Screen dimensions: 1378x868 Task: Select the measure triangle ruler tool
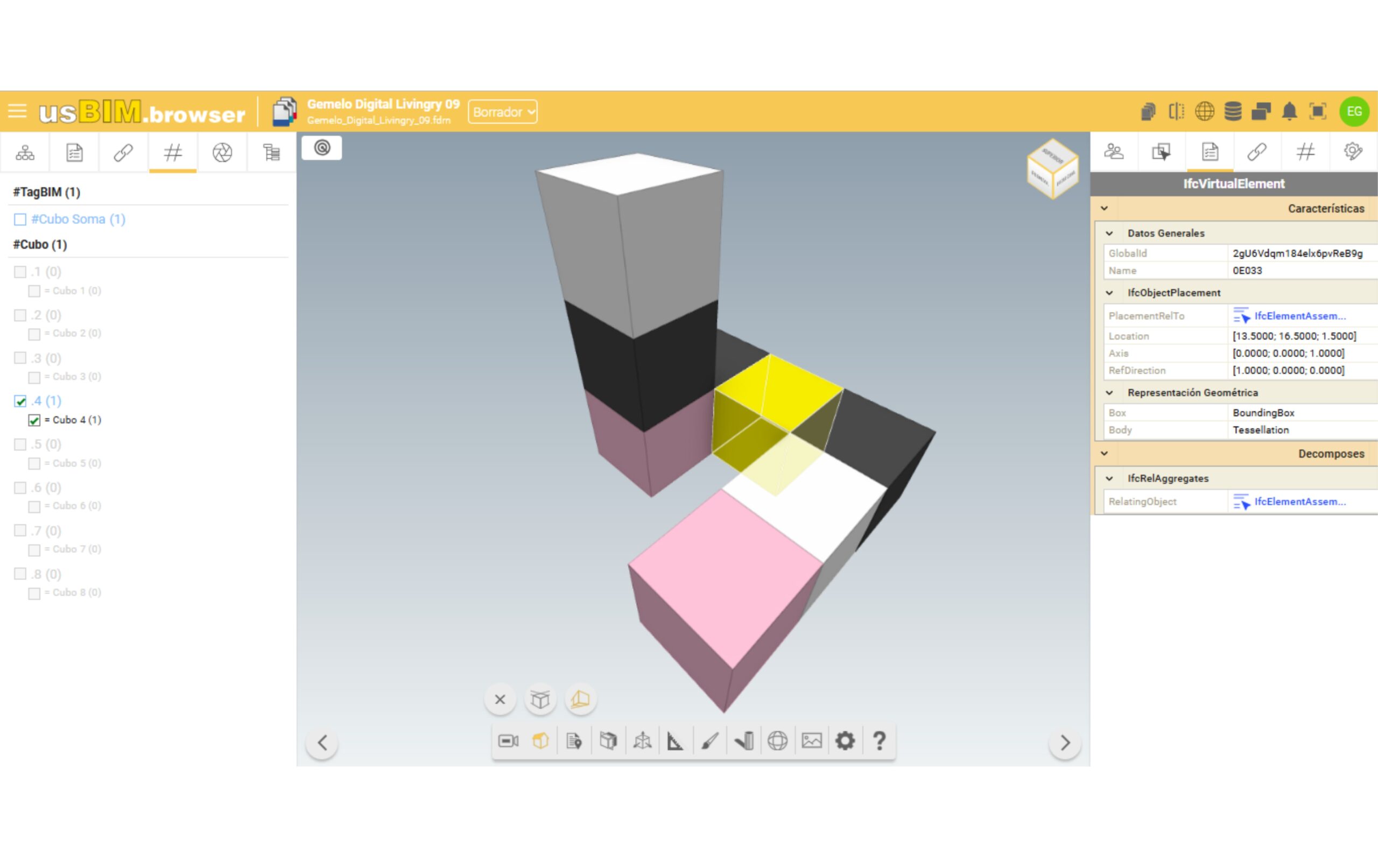point(675,741)
